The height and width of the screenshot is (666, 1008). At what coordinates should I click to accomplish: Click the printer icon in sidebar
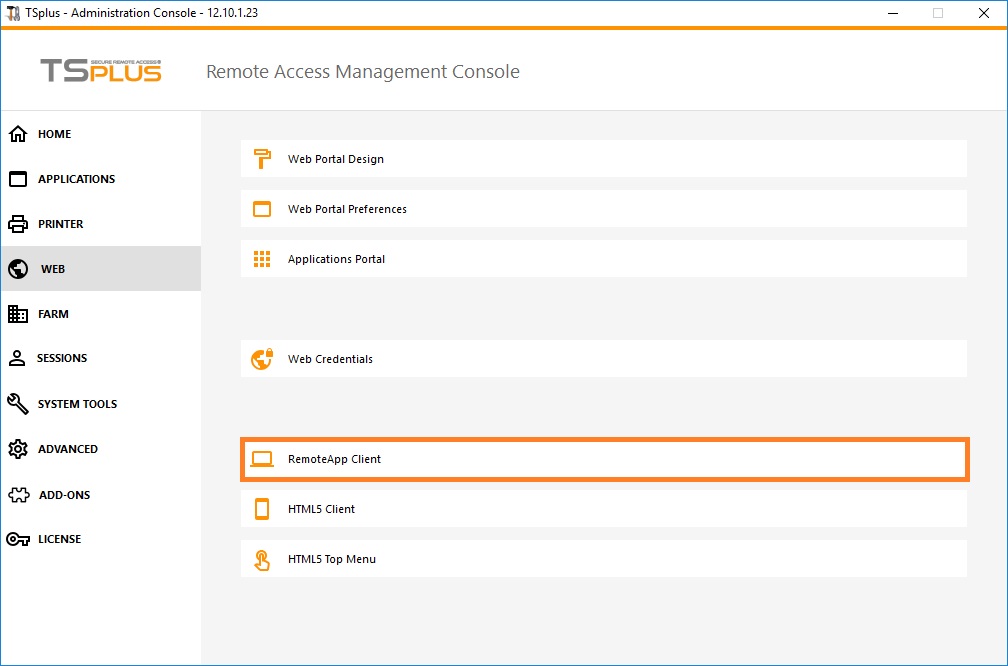coord(18,224)
